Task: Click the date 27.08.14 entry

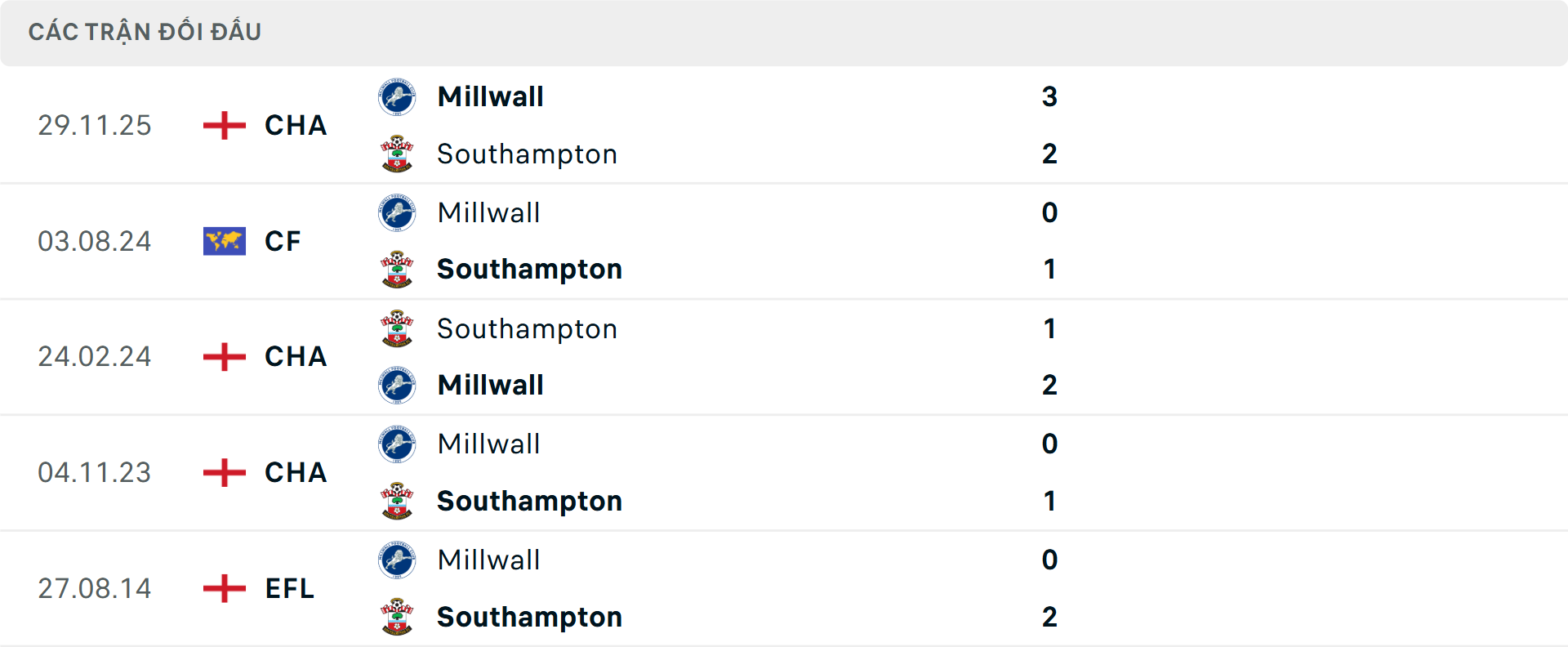Action: [94, 588]
